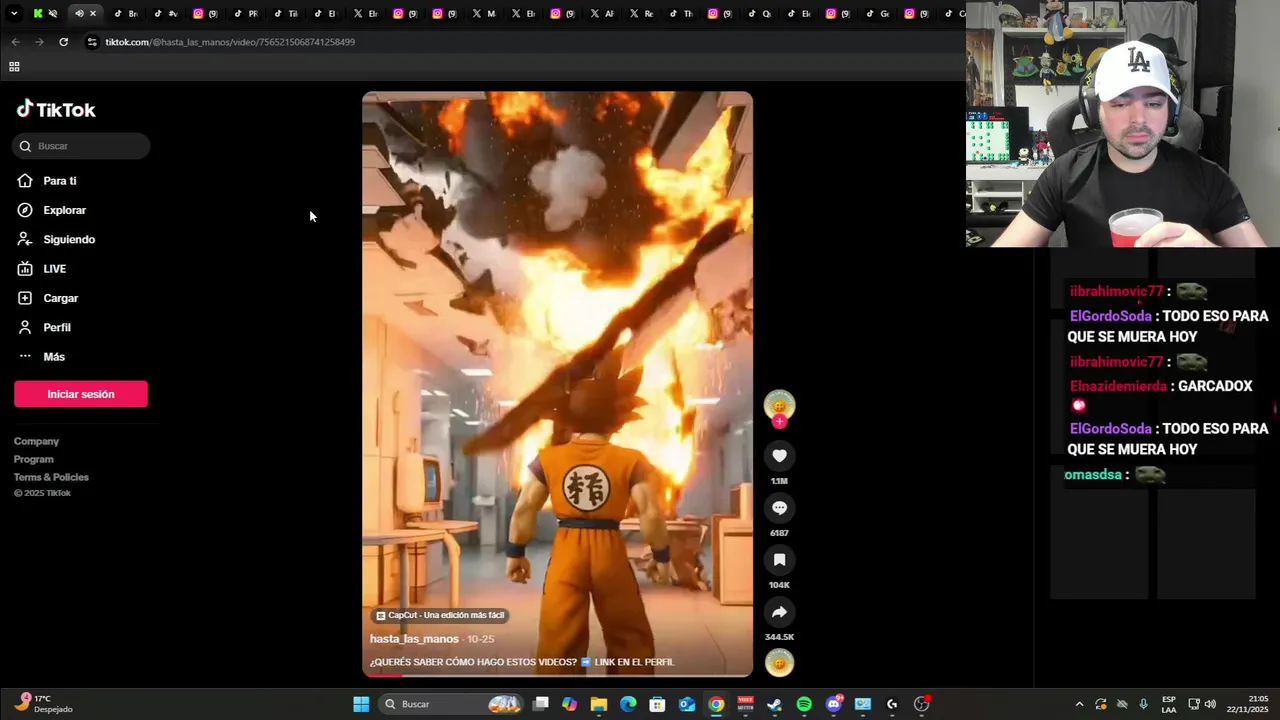Screen dimensions: 1280x720
Task: Reload the page with the refresh icon
Action: 63,42
